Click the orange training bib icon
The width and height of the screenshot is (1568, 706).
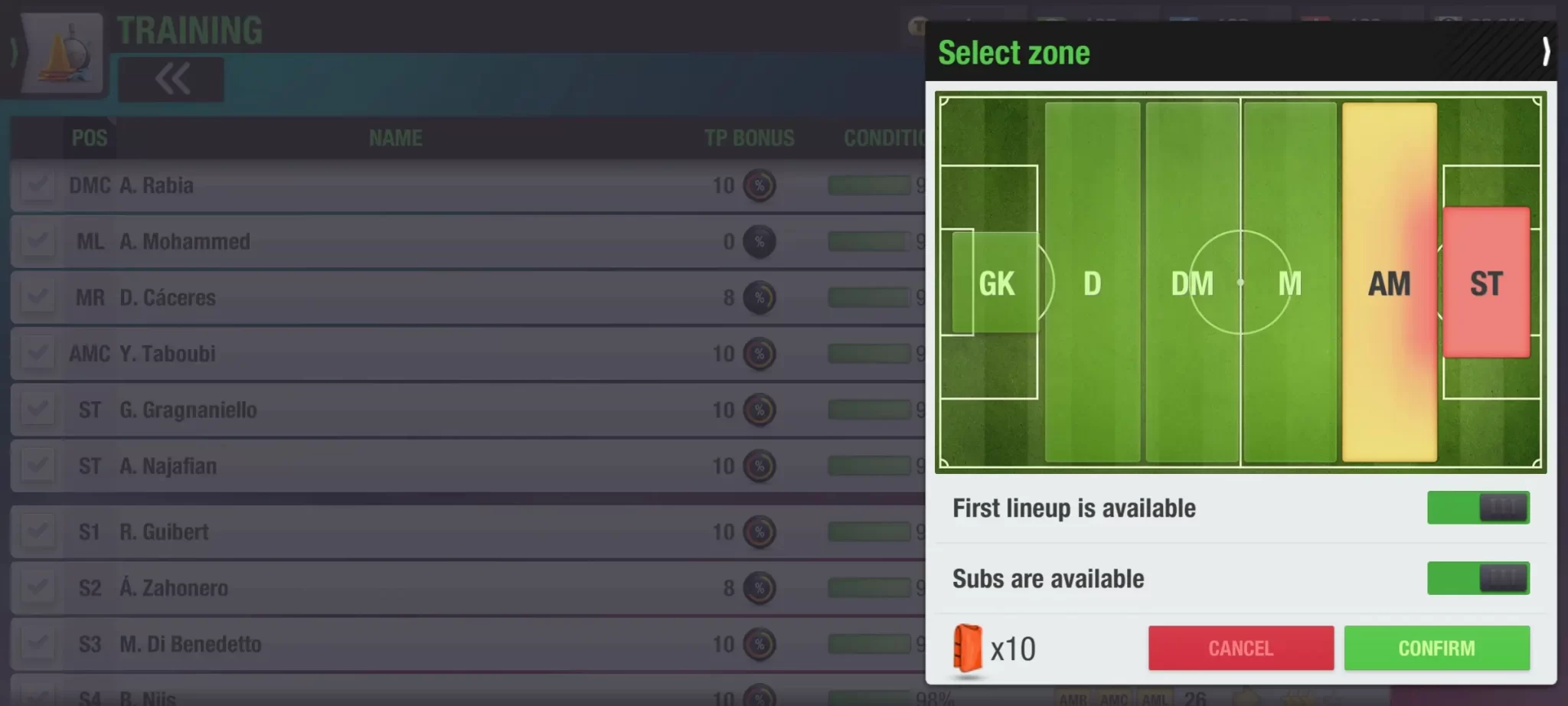click(967, 649)
